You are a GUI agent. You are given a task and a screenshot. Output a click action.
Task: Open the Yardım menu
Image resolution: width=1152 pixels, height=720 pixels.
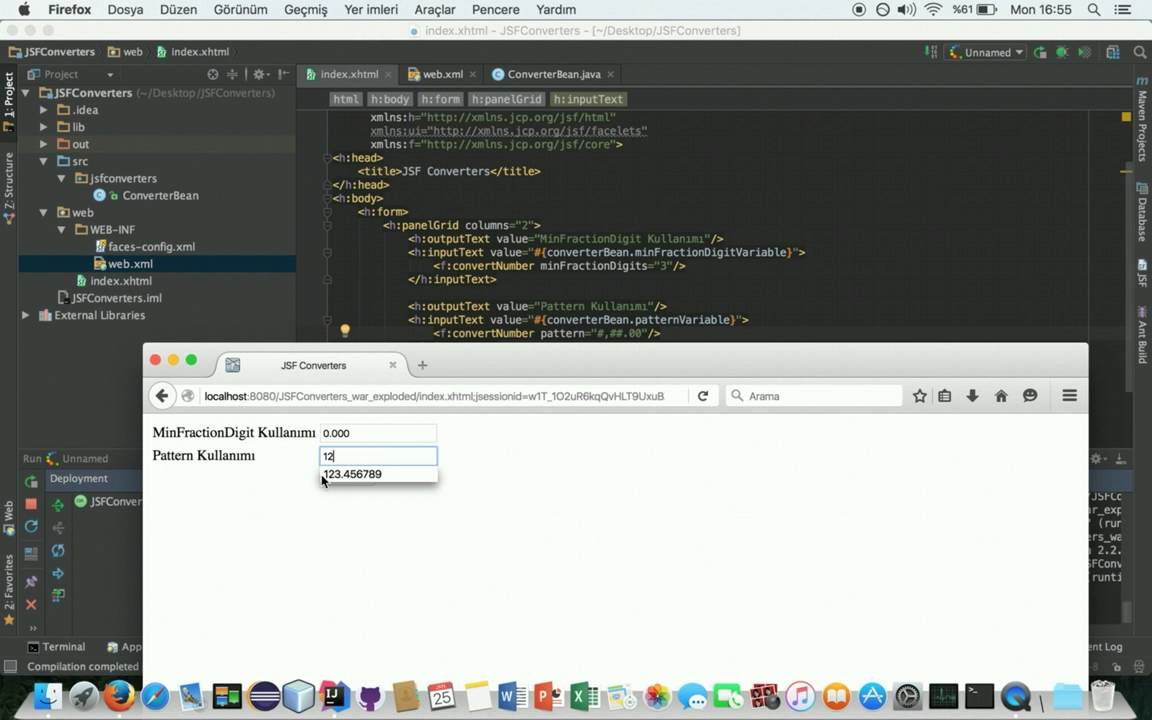(555, 10)
